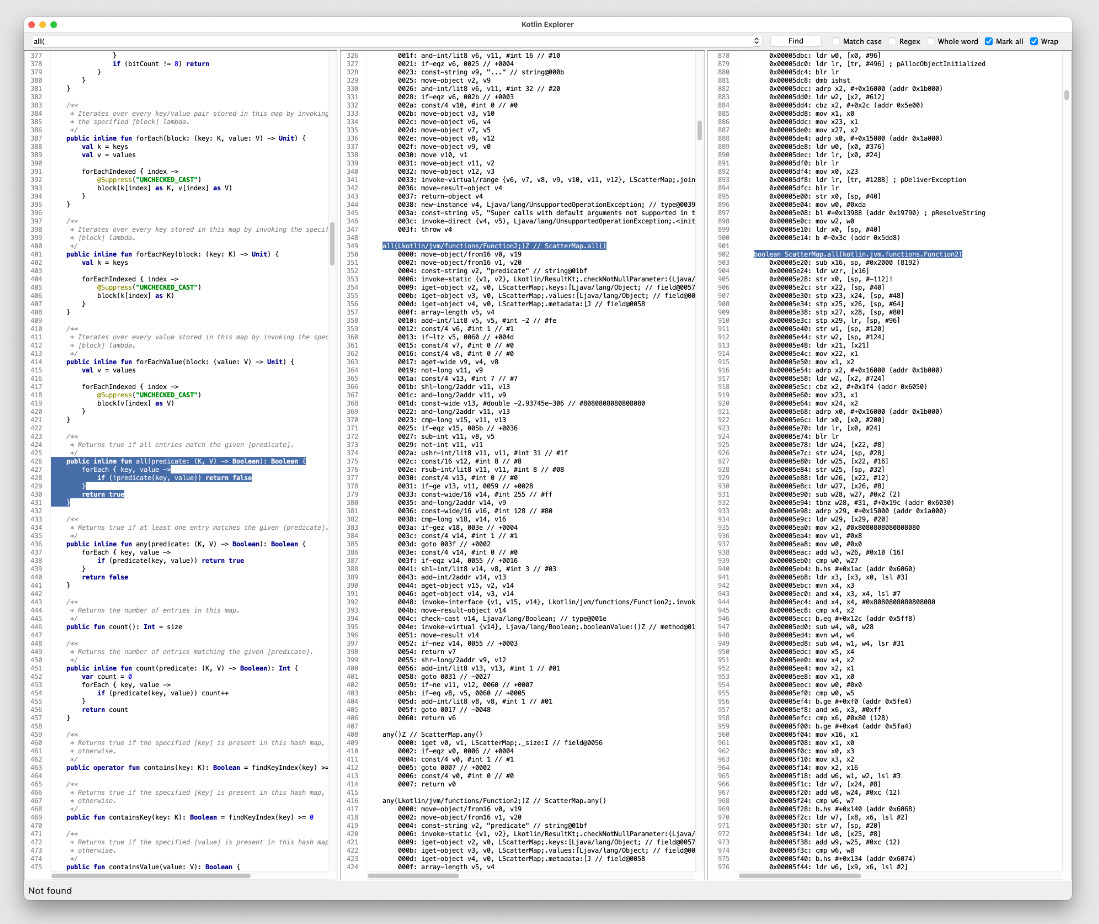Image resolution: width=1099 pixels, height=924 pixels.
Task: Click the "public inline fun forEach(block" line
Action: tap(186, 138)
